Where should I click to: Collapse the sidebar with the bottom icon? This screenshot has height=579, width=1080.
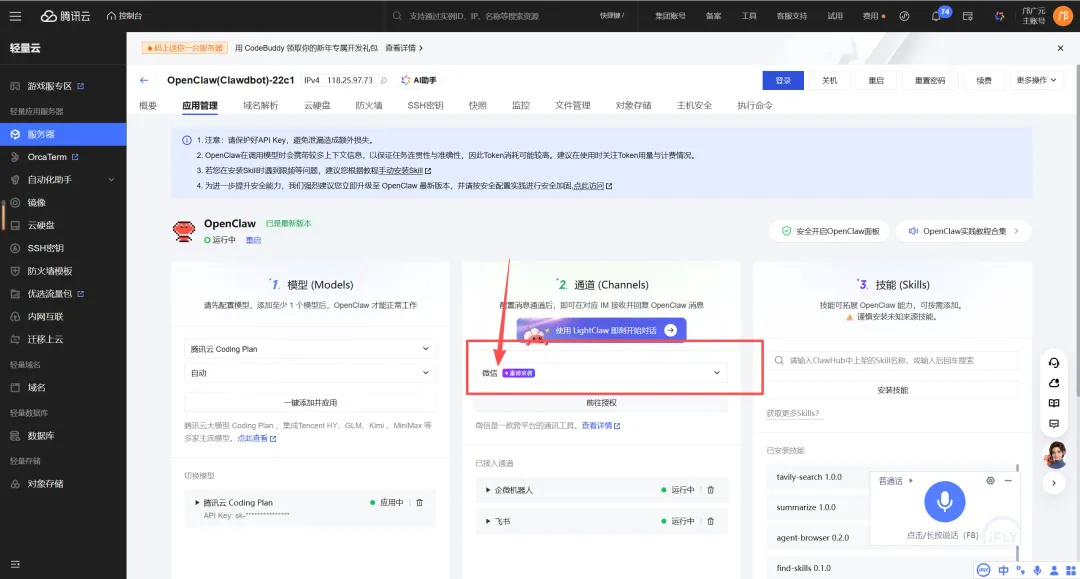[x=15, y=565]
